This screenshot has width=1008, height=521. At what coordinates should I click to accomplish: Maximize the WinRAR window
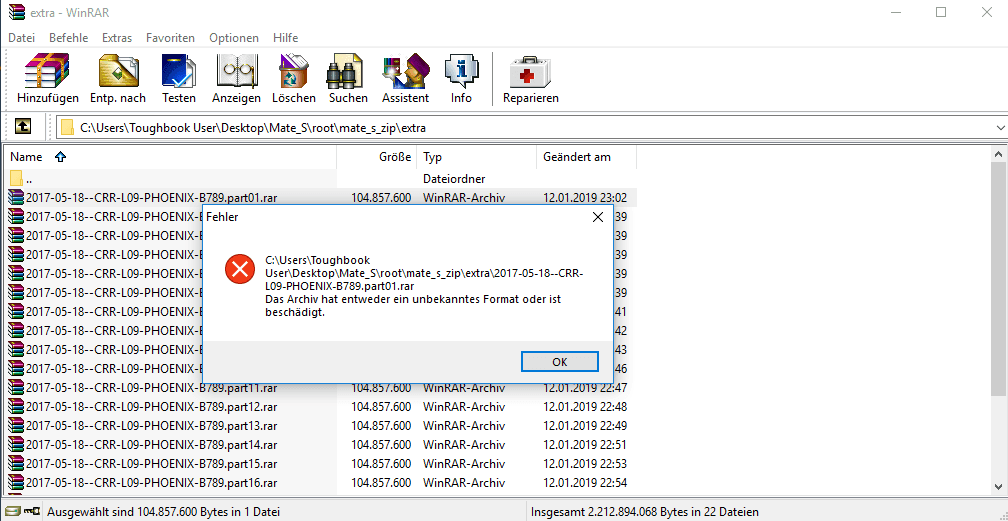(940, 12)
